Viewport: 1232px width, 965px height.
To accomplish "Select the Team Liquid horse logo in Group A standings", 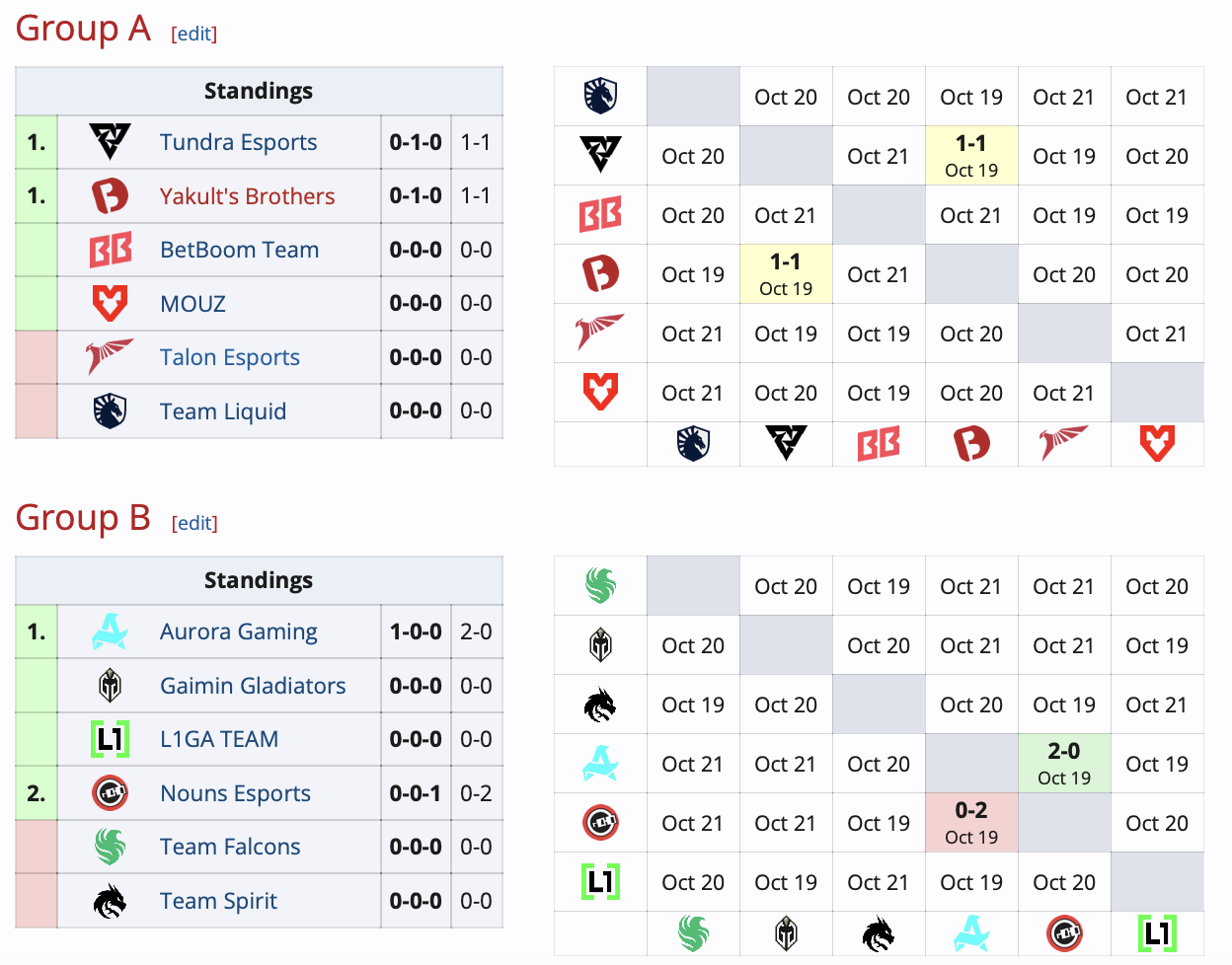I will point(111,410).
